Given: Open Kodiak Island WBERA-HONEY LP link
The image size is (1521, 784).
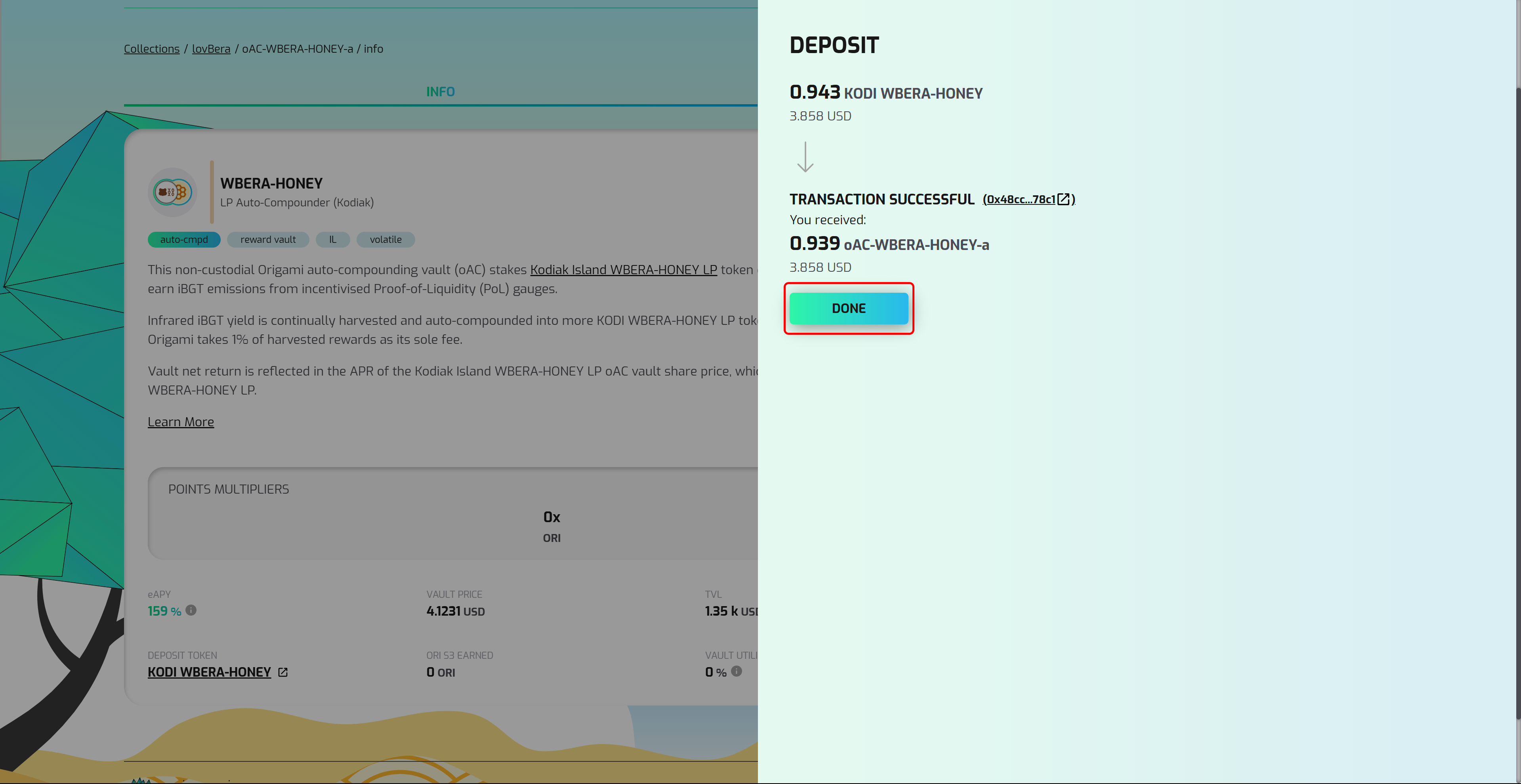Looking at the screenshot, I should coord(623,270).
